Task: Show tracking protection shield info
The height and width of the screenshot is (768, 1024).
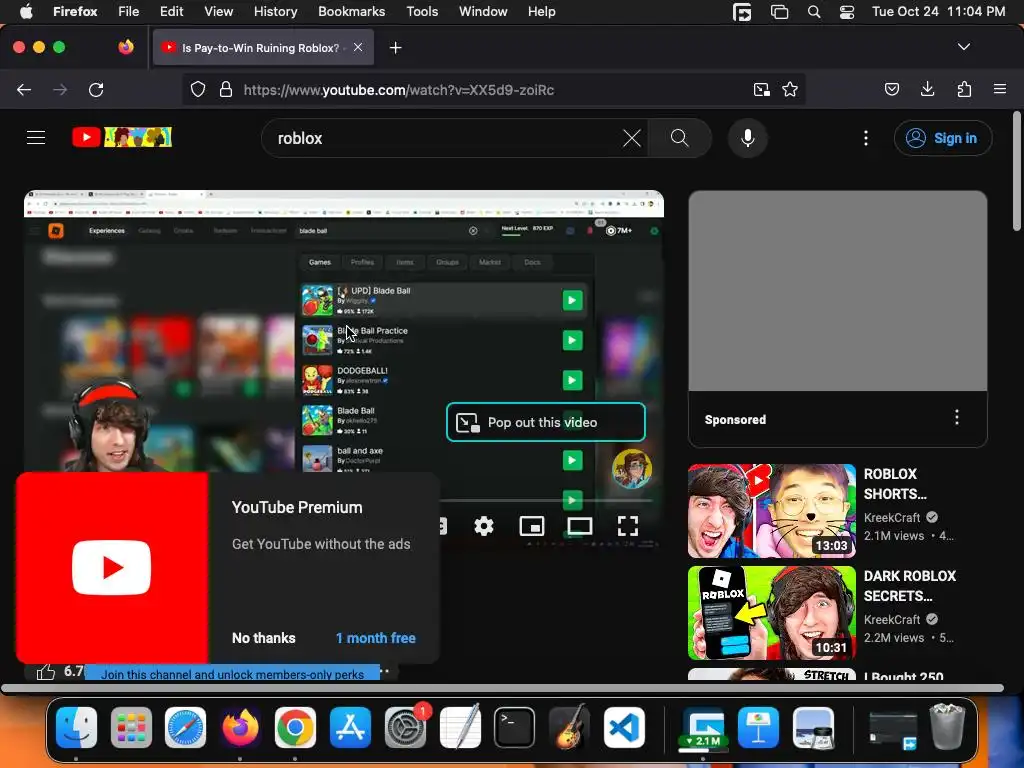Action: pos(198,89)
